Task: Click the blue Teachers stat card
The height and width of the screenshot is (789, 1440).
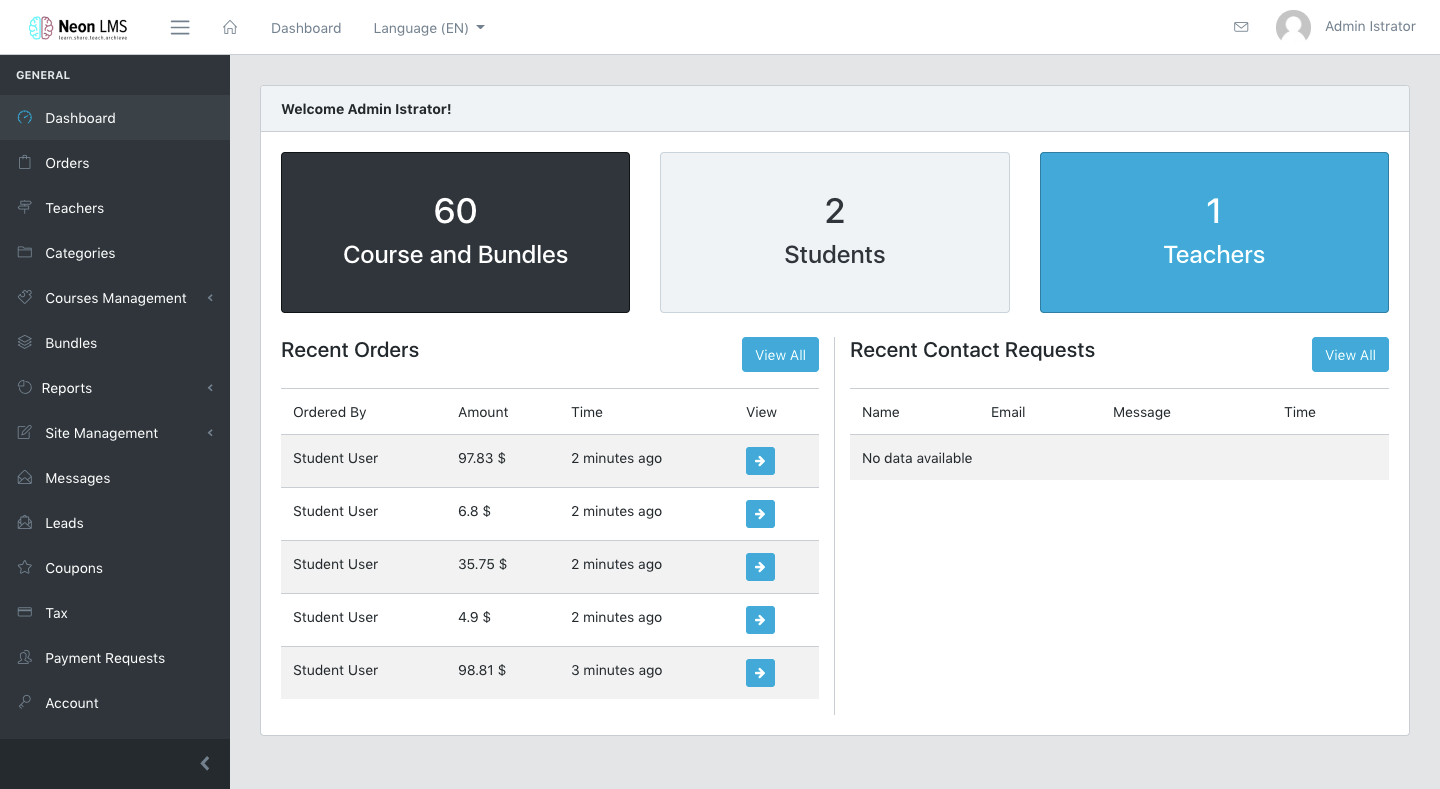Action: tap(1214, 232)
